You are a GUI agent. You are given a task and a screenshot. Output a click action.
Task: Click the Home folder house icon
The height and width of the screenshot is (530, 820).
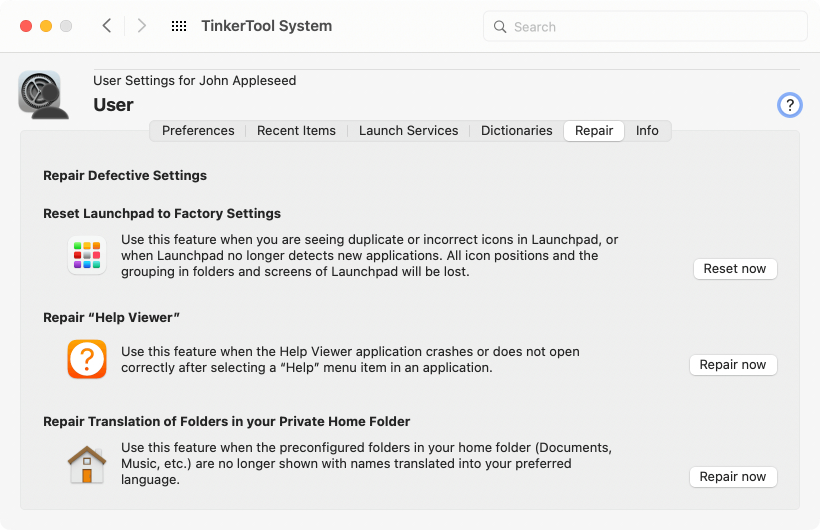coord(87,465)
